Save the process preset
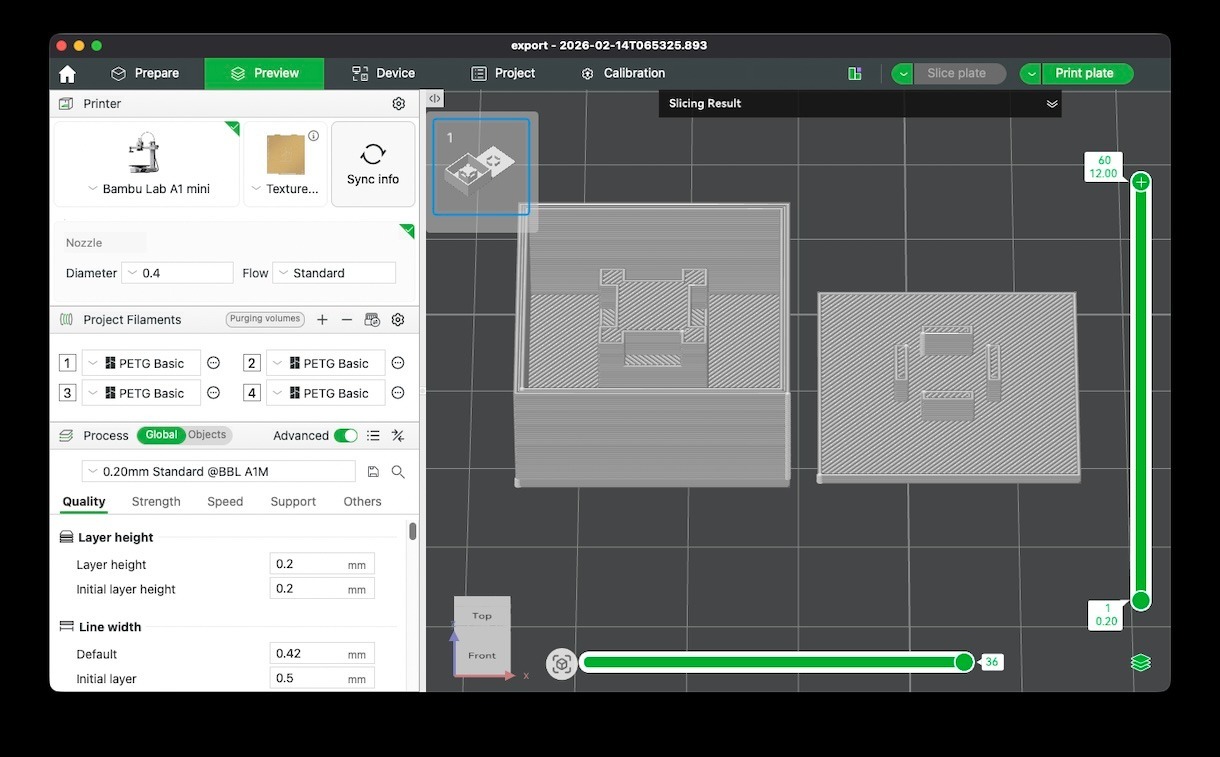 point(373,472)
